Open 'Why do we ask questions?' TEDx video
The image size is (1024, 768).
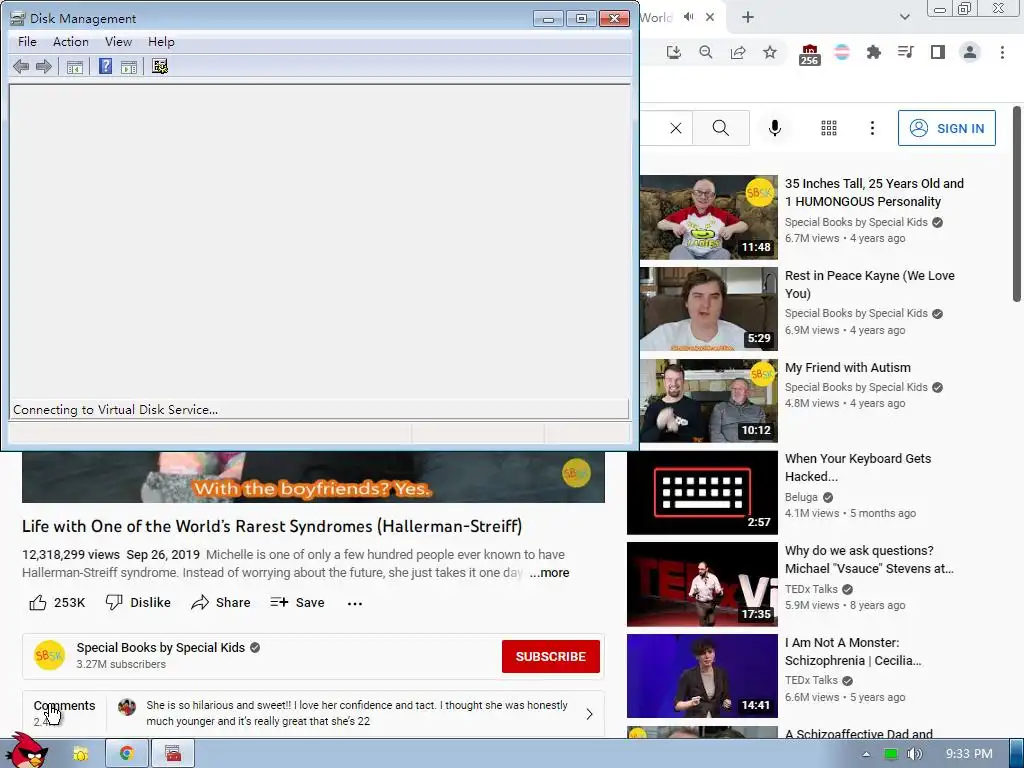tap(869, 560)
